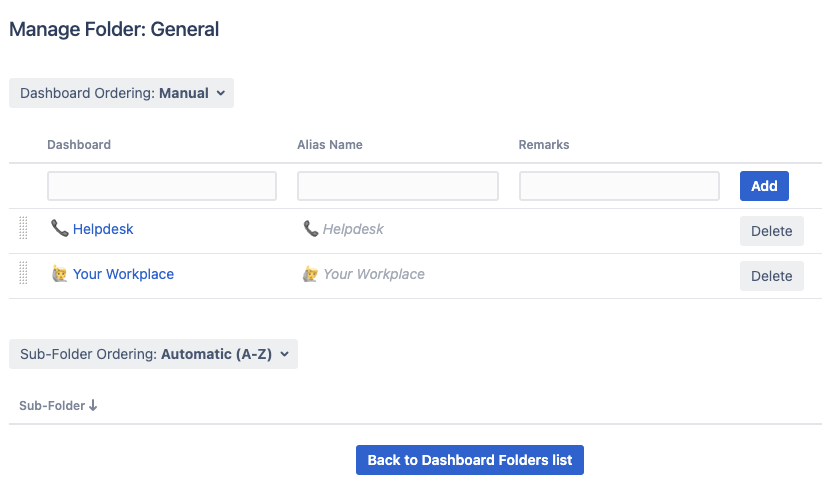Delete the Your Workplace dashboard entry
Screen dimensions: 822x486
[x=771, y=276]
